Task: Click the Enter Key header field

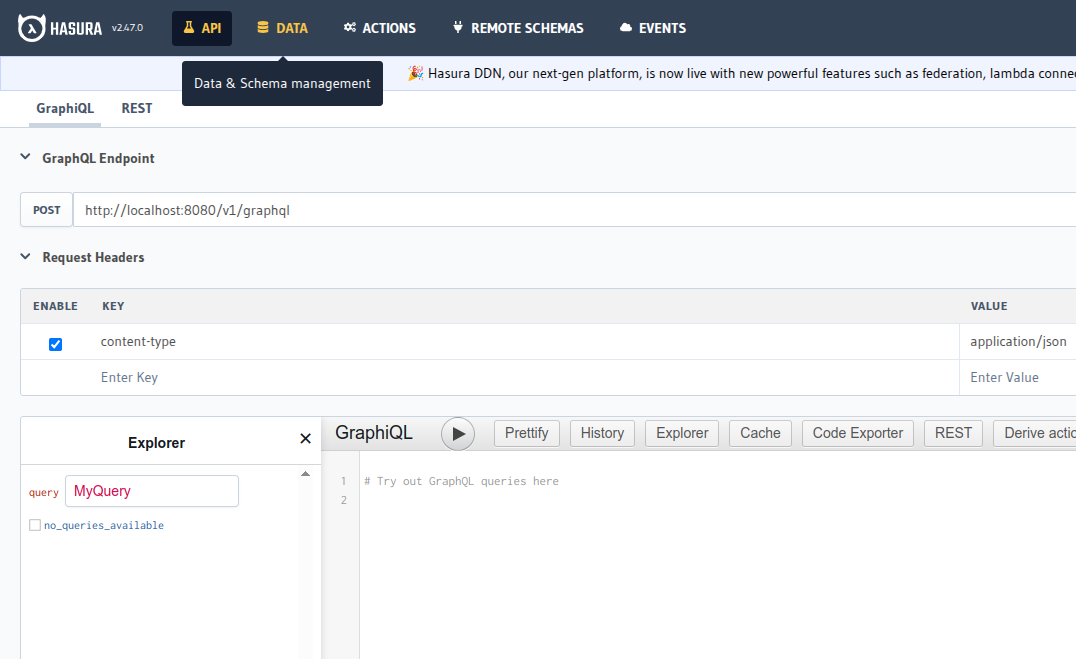Action: (x=524, y=378)
